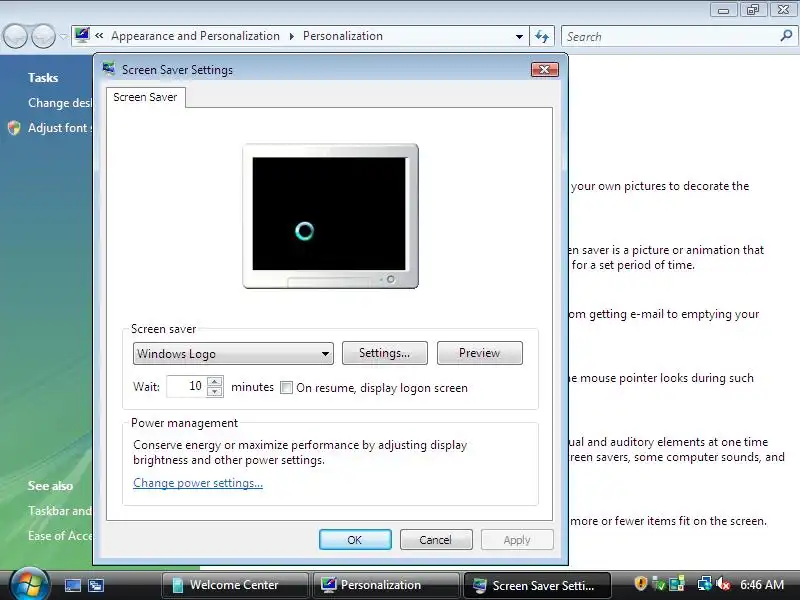This screenshot has width=800, height=600.
Task: Switch to Personalization taskbar item
Action: point(386,585)
